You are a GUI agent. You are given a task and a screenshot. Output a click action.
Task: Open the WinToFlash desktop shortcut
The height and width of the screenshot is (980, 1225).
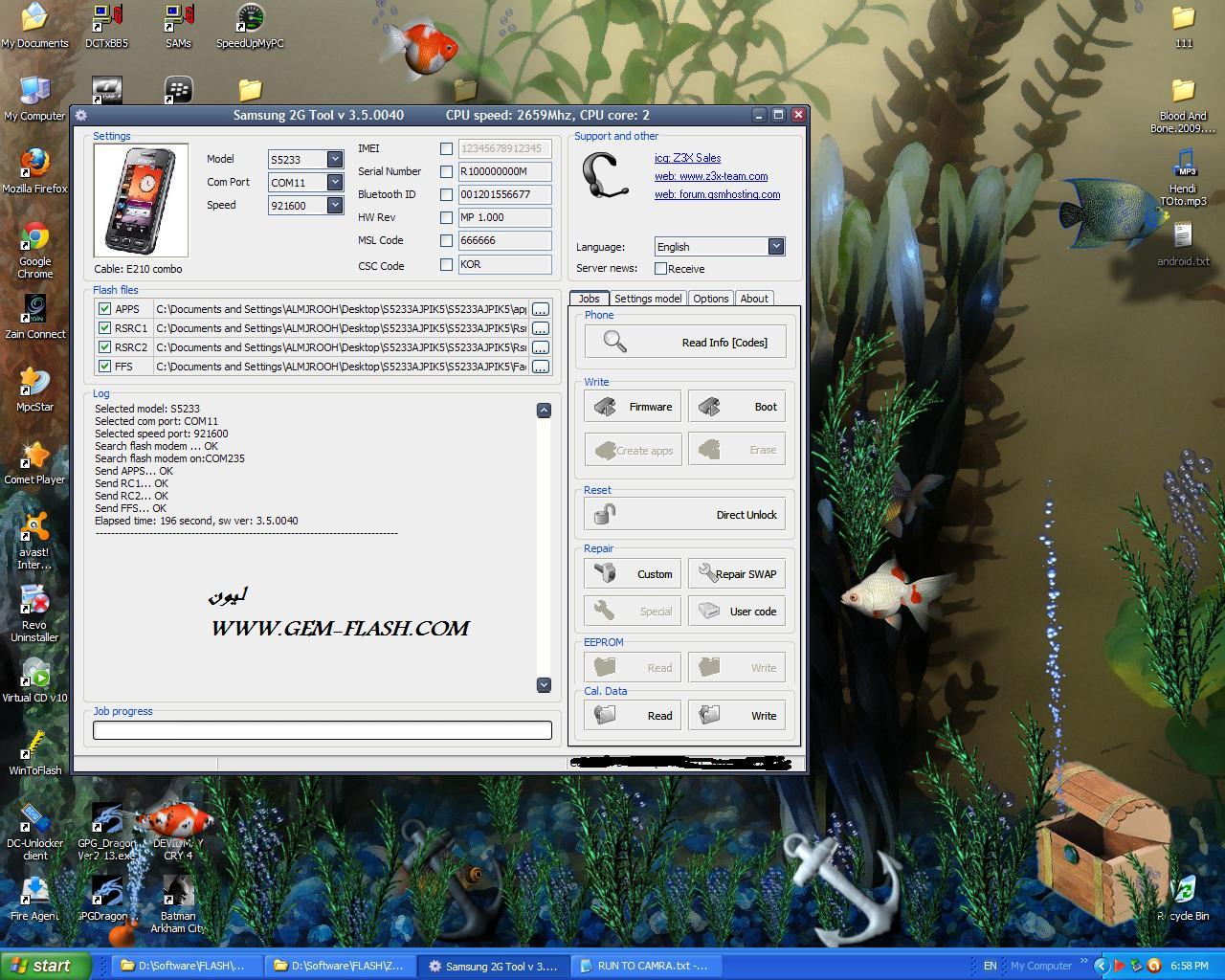coord(34,753)
